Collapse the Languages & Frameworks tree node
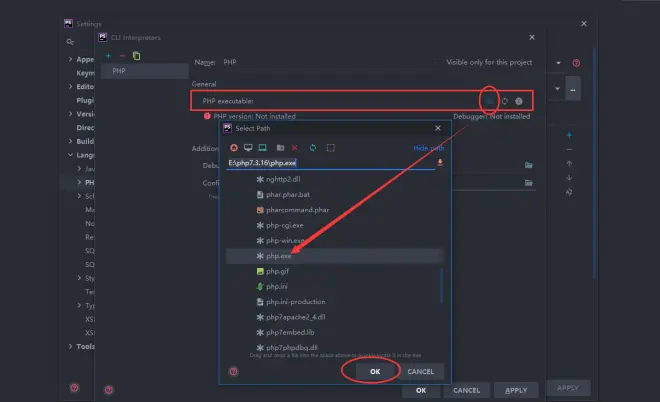The image size is (660, 402). pyautogui.click(x=71, y=155)
